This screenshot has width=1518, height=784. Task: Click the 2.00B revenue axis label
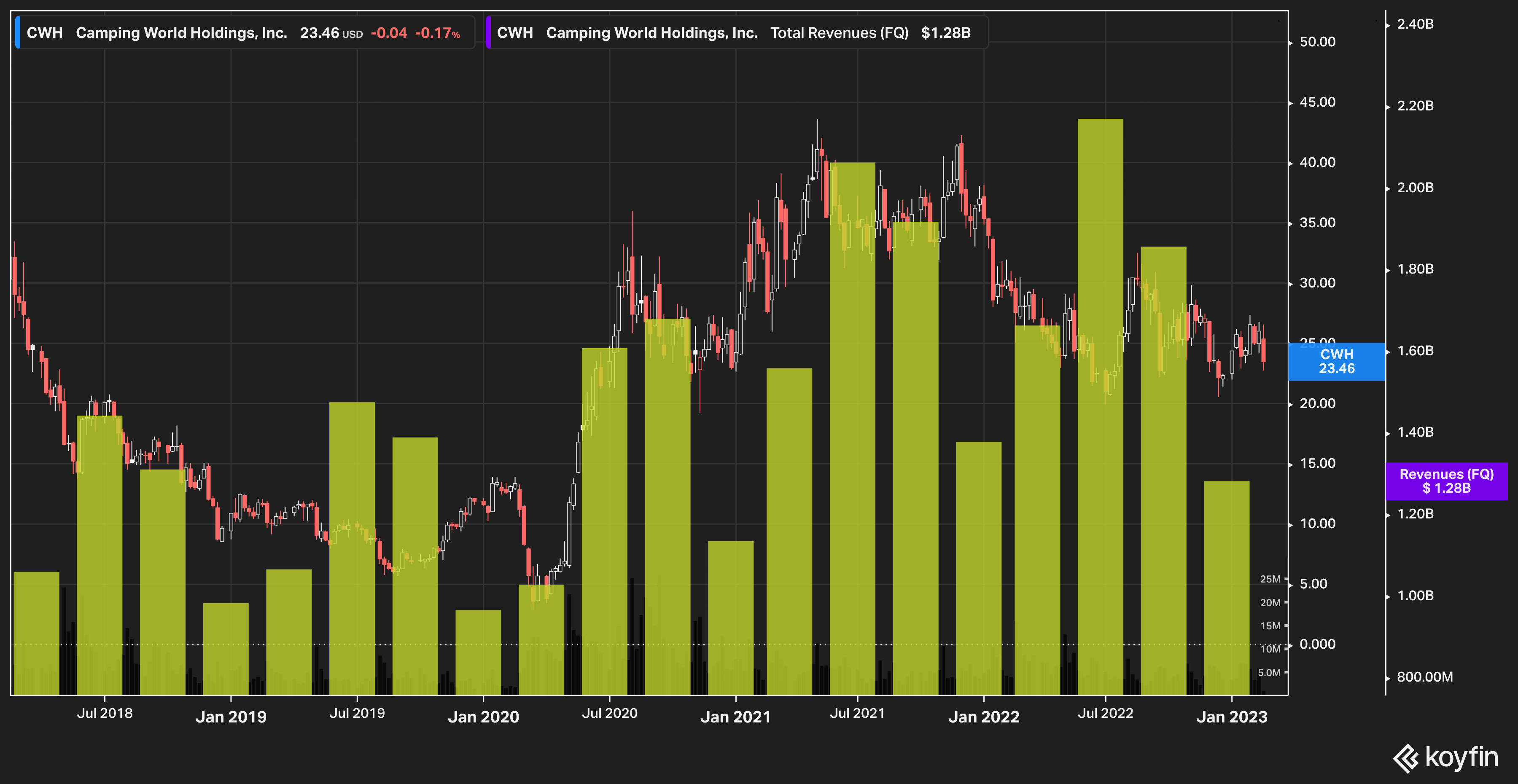(x=1416, y=188)
